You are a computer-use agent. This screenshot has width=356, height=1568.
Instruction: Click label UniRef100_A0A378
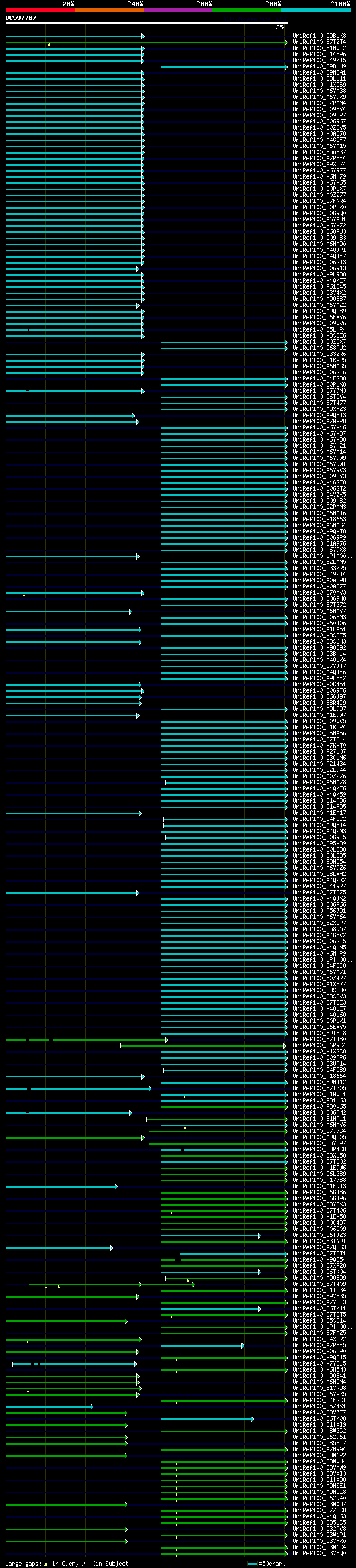point(319,134)
